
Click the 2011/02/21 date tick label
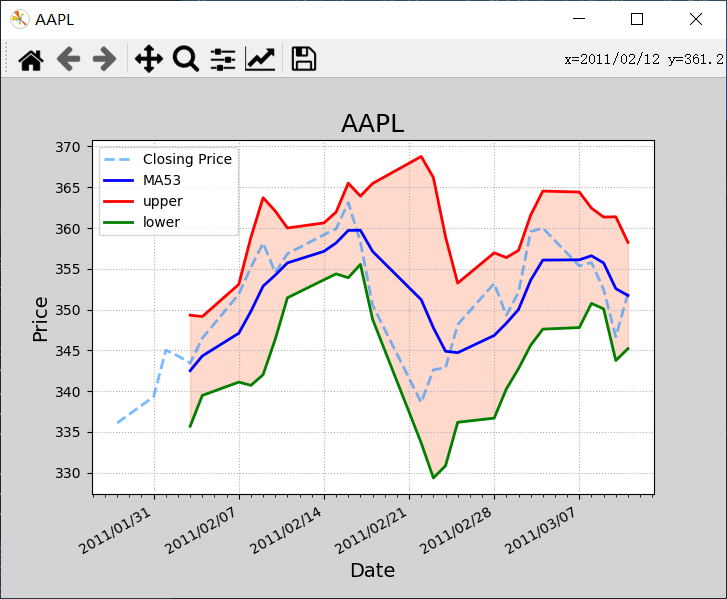(x=370, y=531)
